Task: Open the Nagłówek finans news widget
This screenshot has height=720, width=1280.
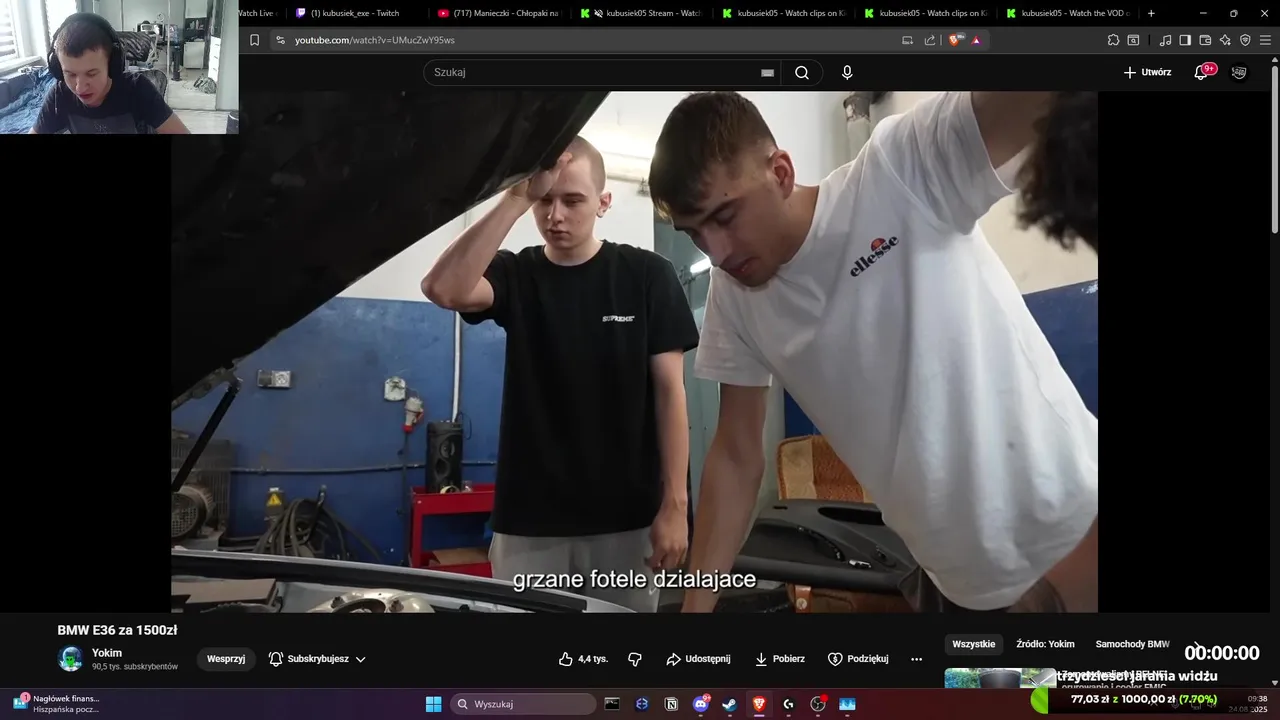Action: point(57,704)
